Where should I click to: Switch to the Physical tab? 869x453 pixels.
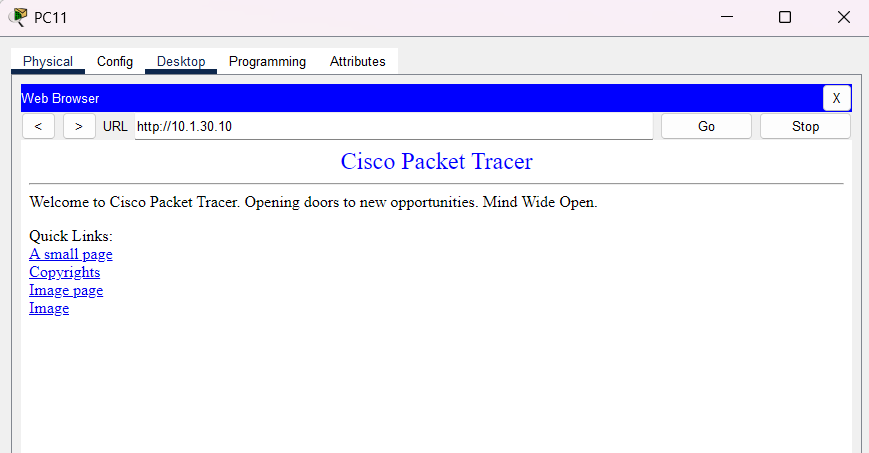48,61
